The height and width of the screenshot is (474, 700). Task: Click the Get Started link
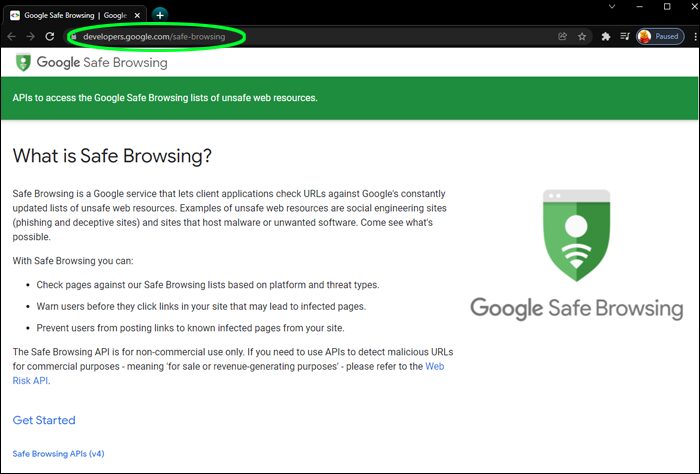click(x=44, y=420)
